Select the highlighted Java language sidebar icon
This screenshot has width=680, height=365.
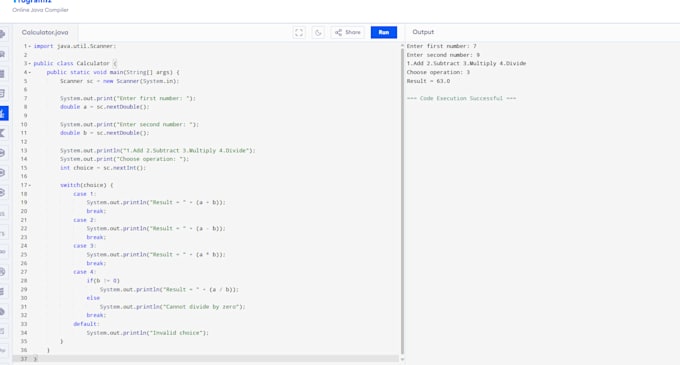(x=3, y=114)
